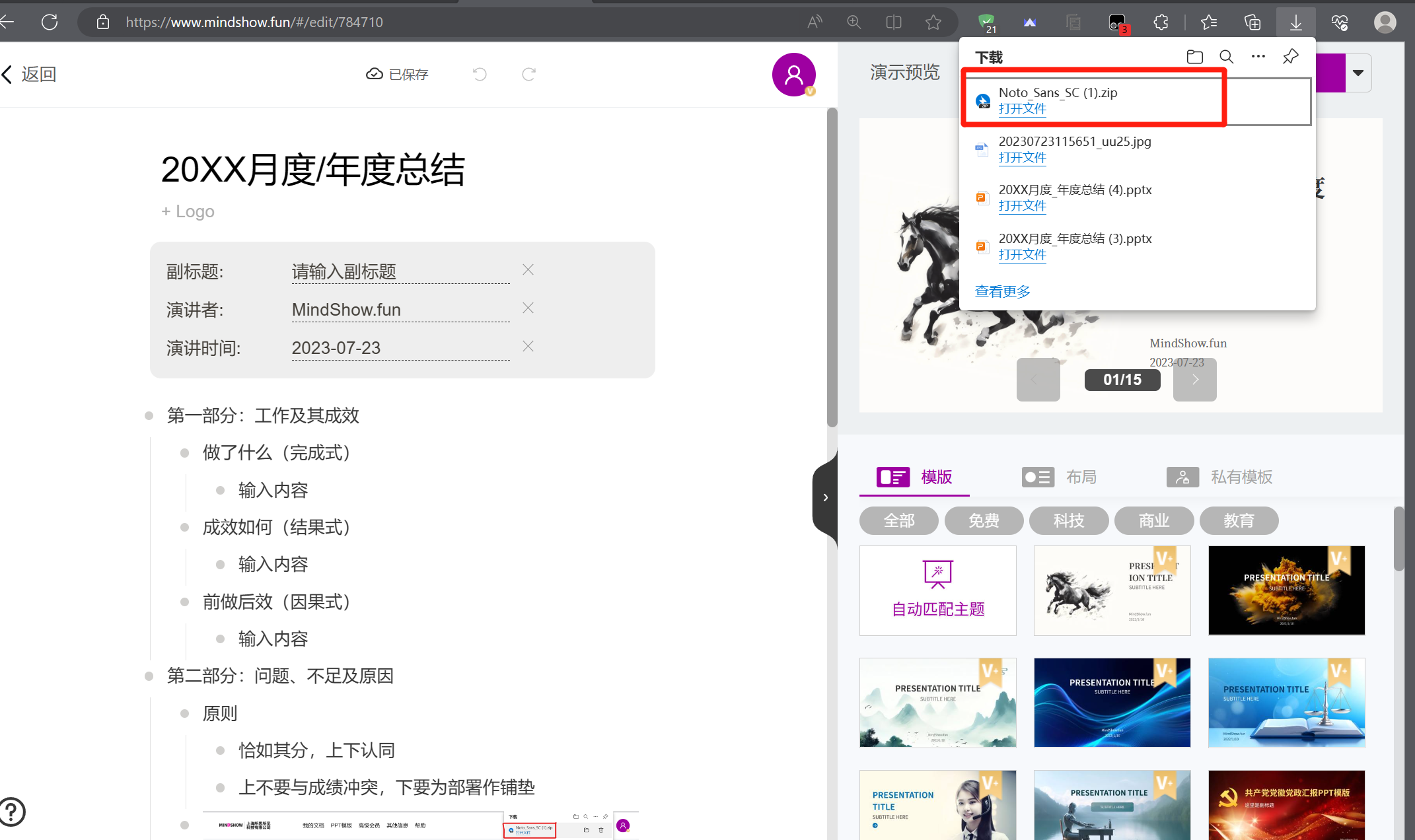
Task: Click the 请输入副标题 input field
Action: [x=400, y=271]
